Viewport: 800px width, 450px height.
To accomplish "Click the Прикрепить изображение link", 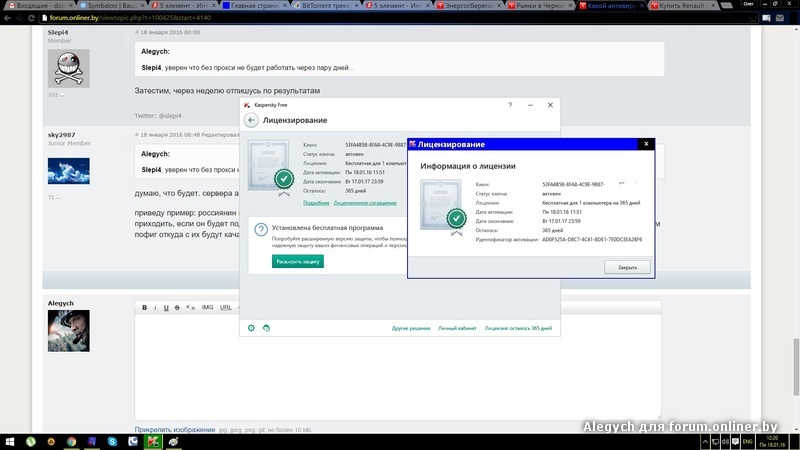I will tap(174, 429).
